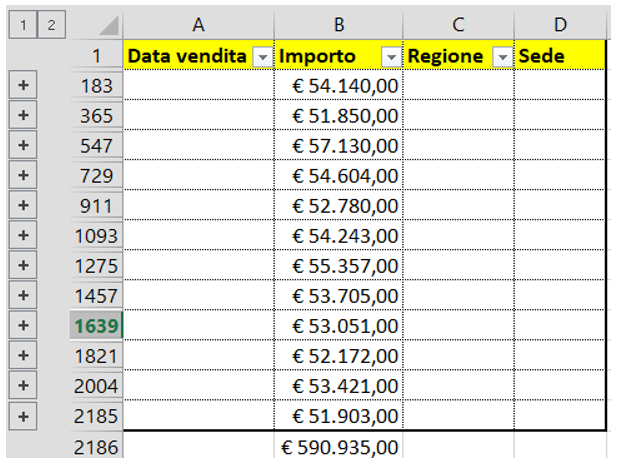619x465 pixels.
Task: Select column D header
Action: [x=560, y=24]
